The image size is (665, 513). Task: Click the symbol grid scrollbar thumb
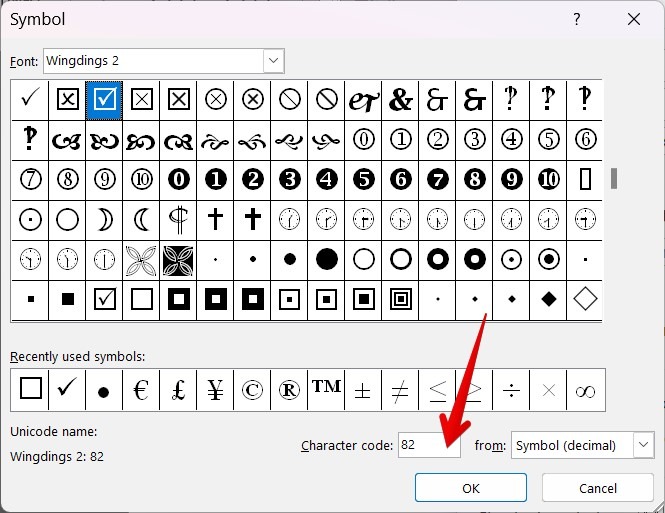[x=614, y=178]
